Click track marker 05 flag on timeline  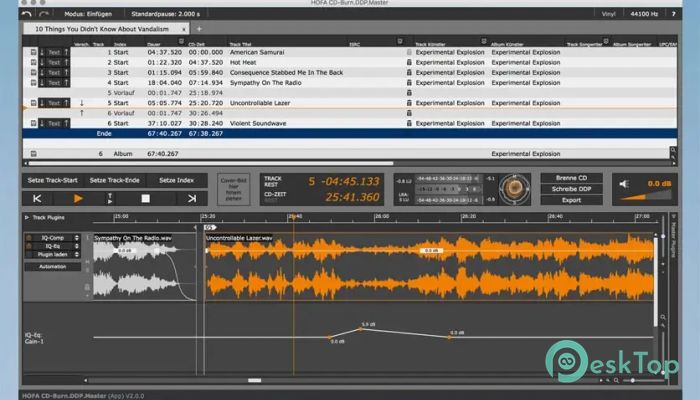(x=209, y=227)
